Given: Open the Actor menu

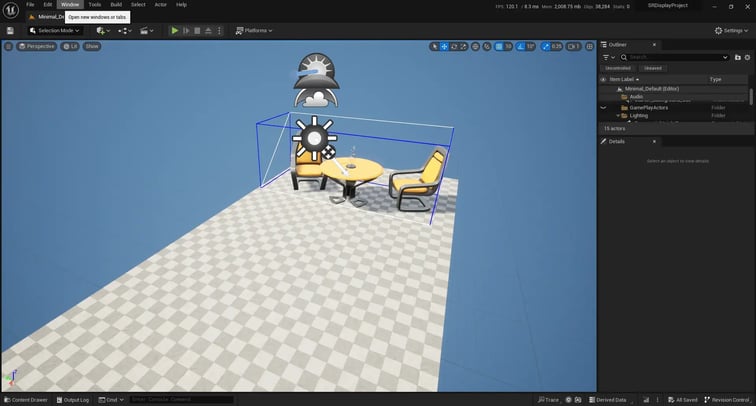Looking at the screenshot, I should pyautogui.click(x=161, y=4).
